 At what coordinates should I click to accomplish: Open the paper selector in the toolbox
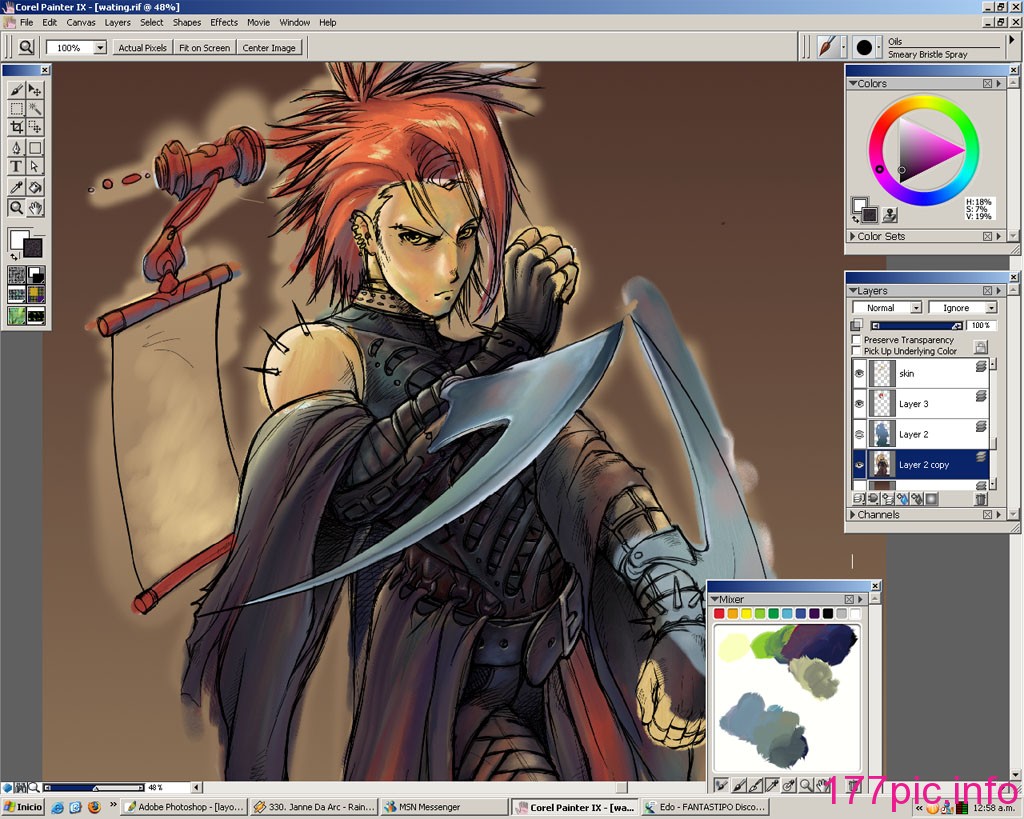pyautogui.click(x=17, y=275)
